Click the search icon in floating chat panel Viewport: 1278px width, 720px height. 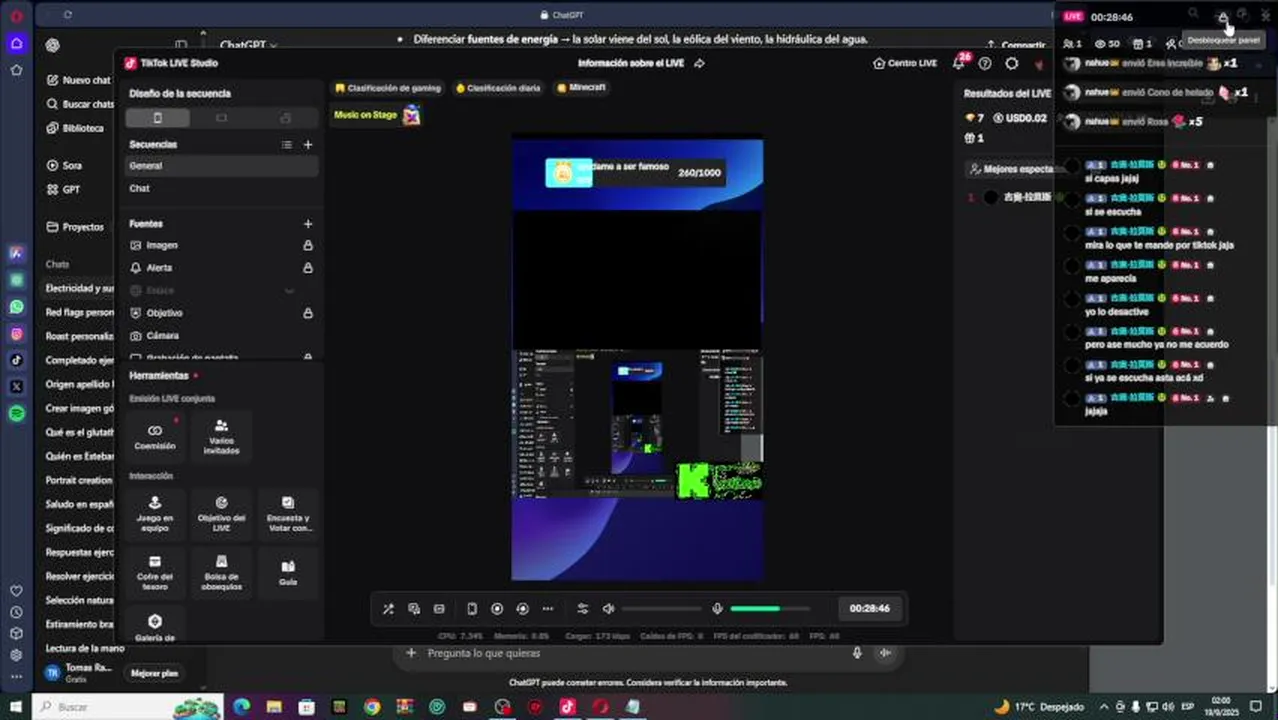1193,14
